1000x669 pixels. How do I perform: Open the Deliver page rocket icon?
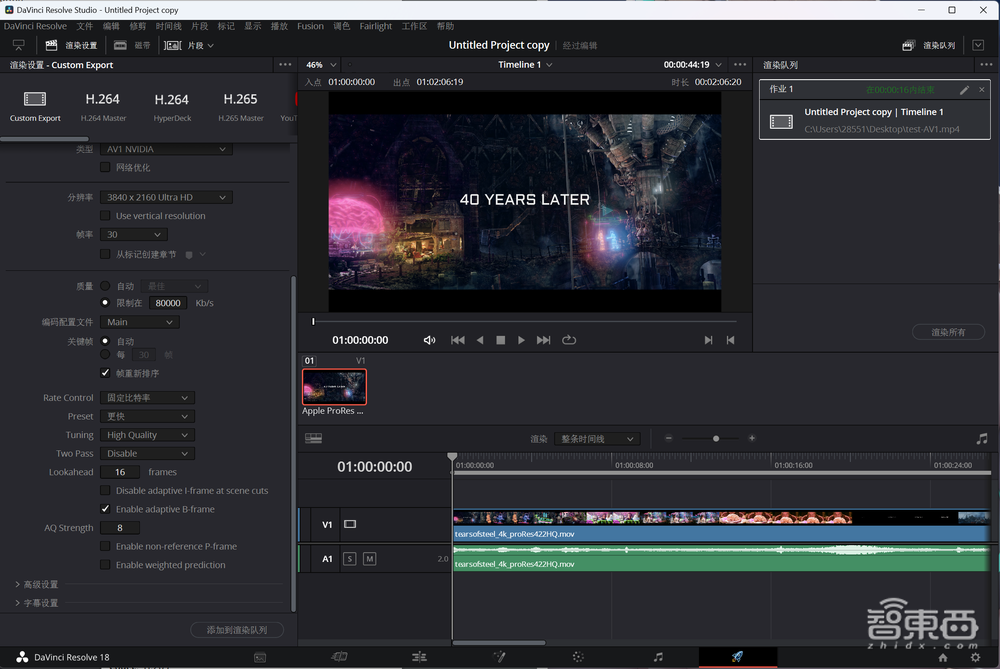click(x=737, y=657)
